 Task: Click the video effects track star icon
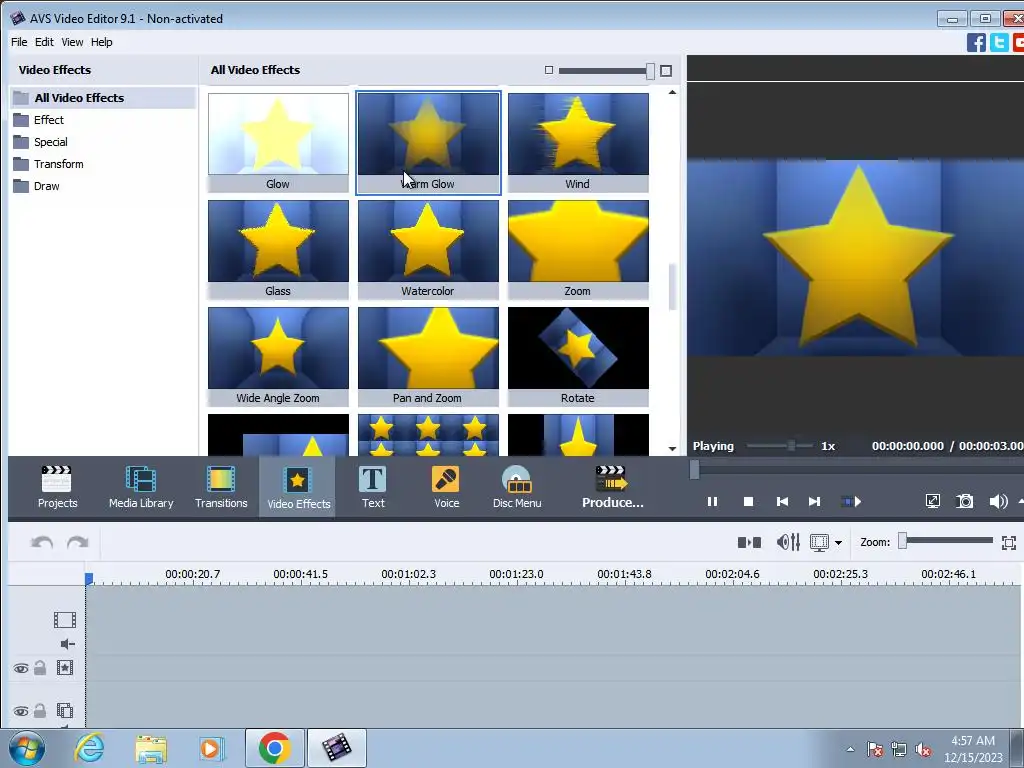[x=65, y=667]
